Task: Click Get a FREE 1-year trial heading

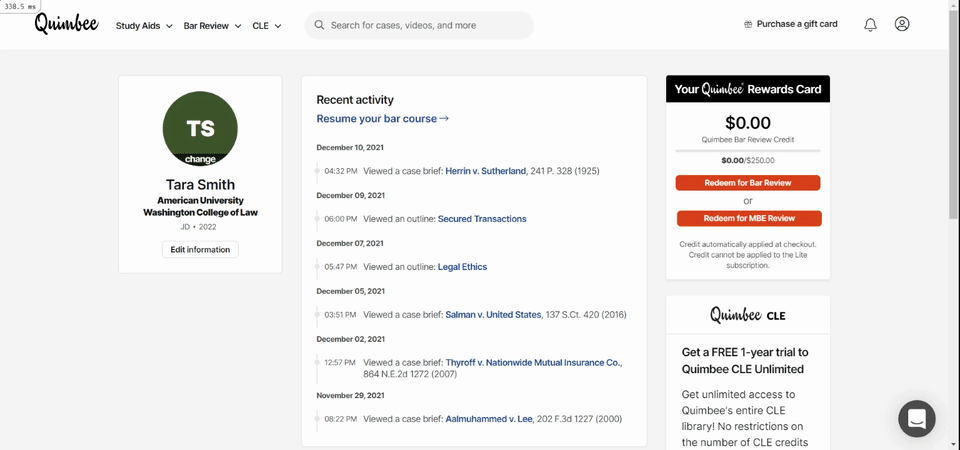Action: (745, 361)
